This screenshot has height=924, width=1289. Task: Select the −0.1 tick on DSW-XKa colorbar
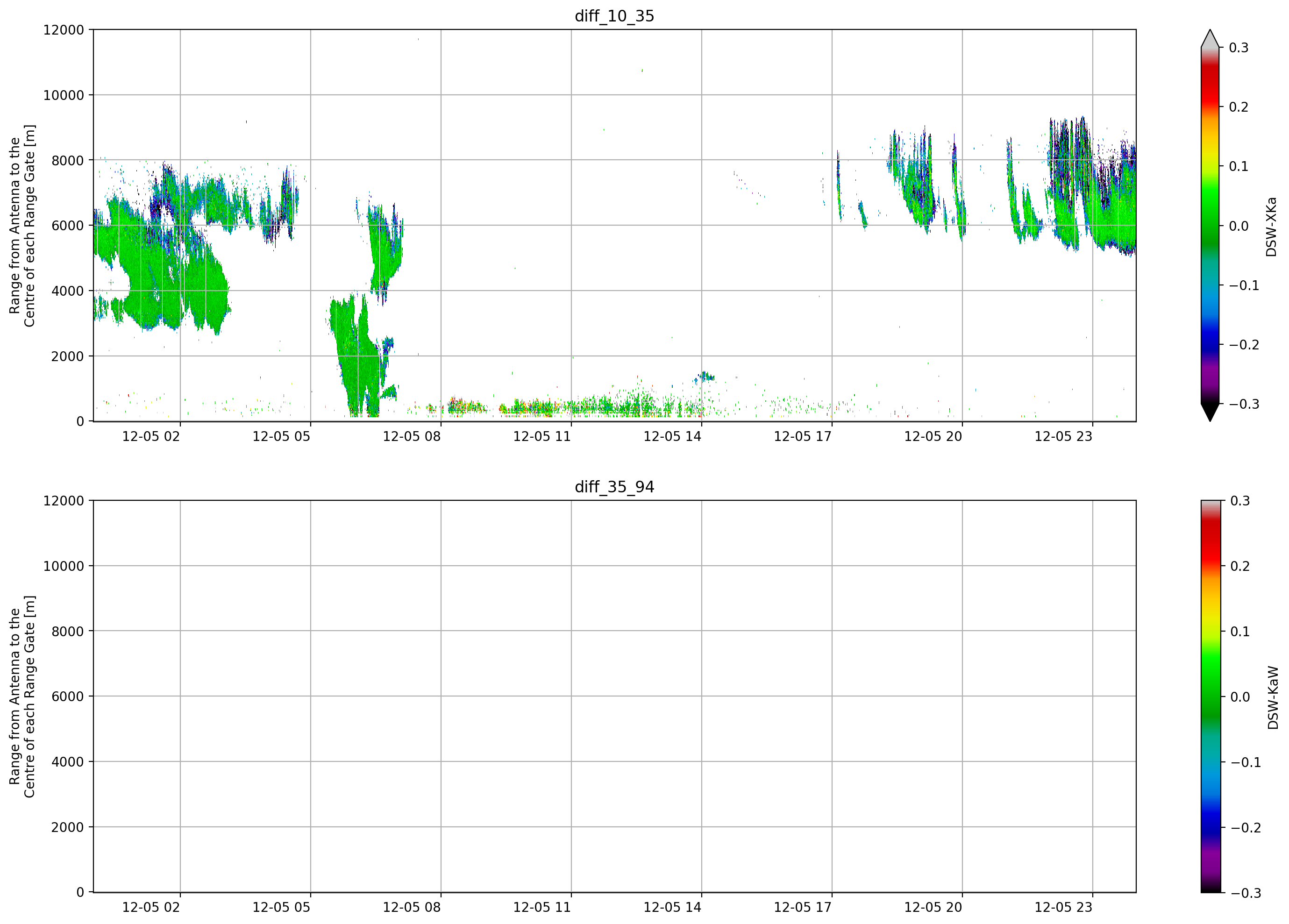[1244, 285]
